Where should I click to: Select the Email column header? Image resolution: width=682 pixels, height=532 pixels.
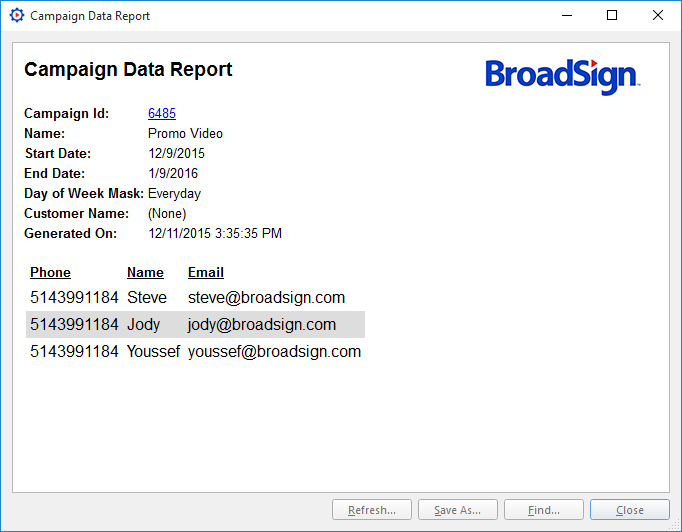point(206,272)
